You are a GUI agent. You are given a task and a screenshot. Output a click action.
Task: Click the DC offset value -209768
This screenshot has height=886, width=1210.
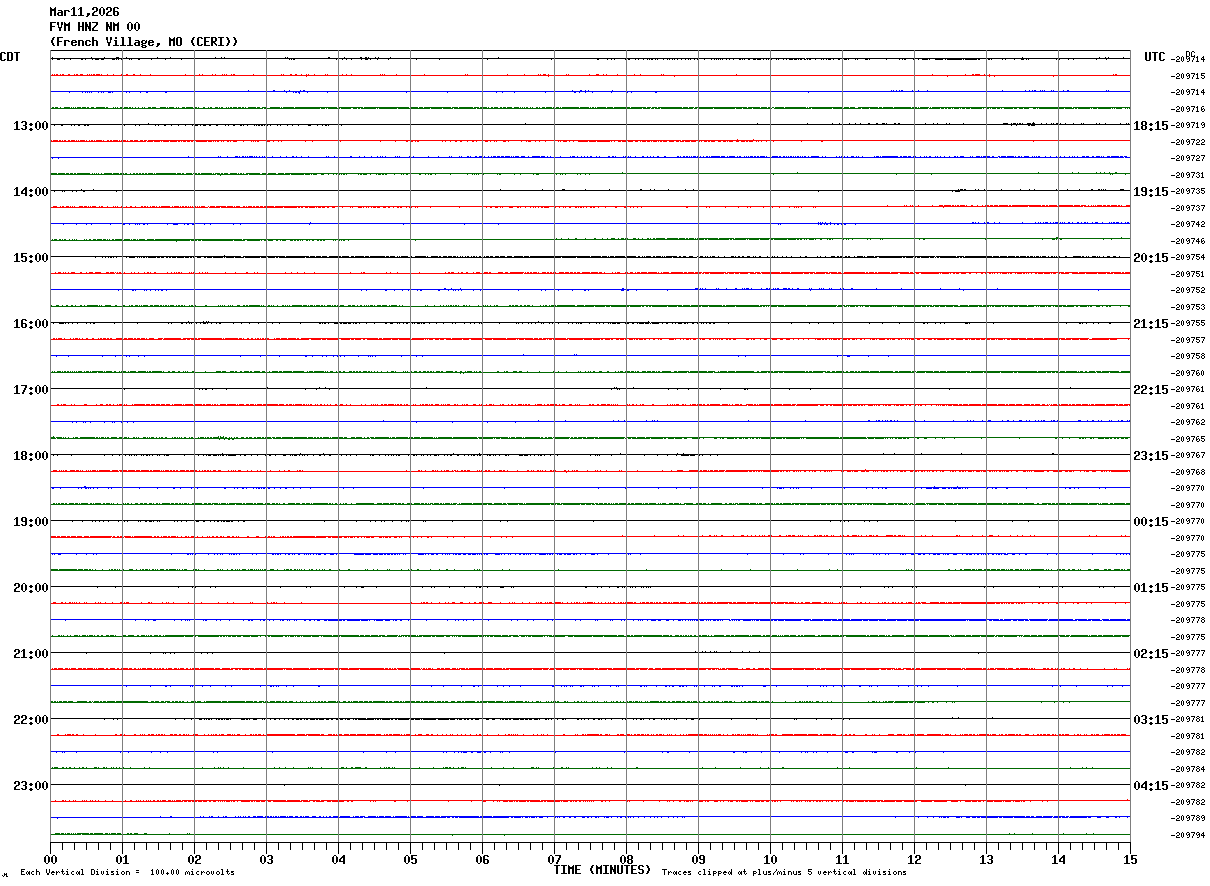click(x=1188, y=472)
